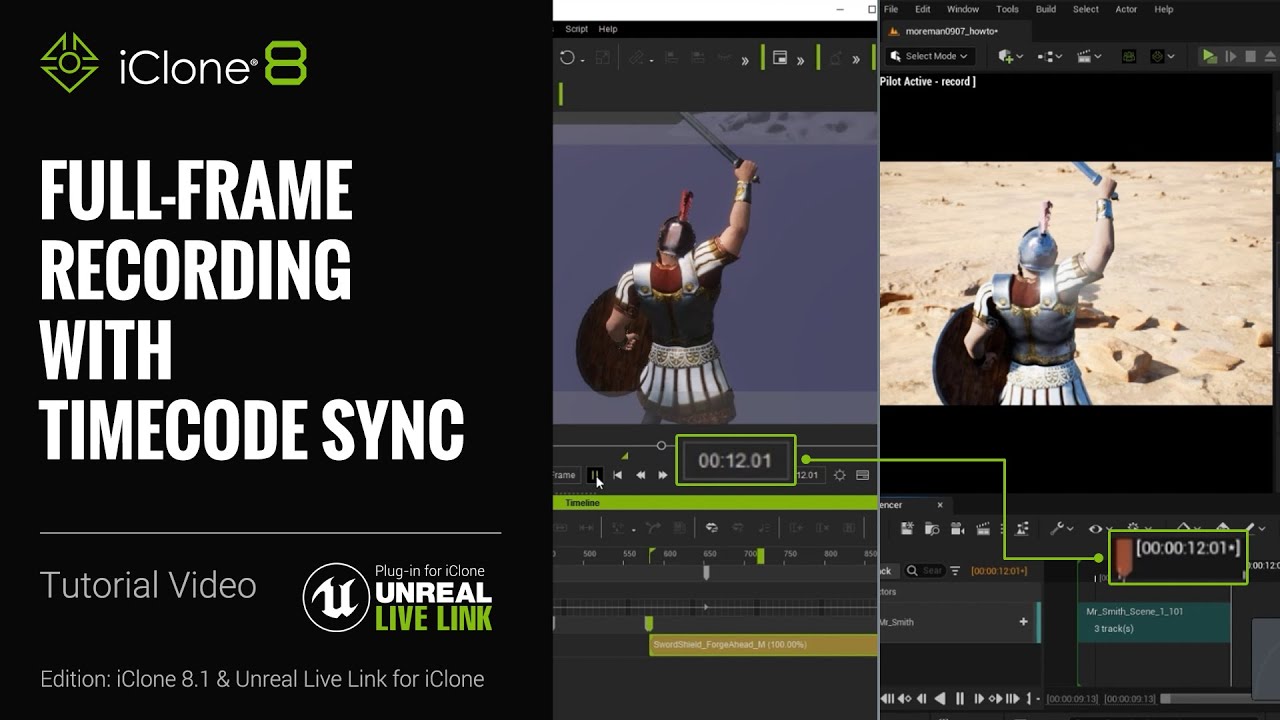Expand iClone overflow chevrons after layout icon
1280x720 pixels.
tap(800, 61)
